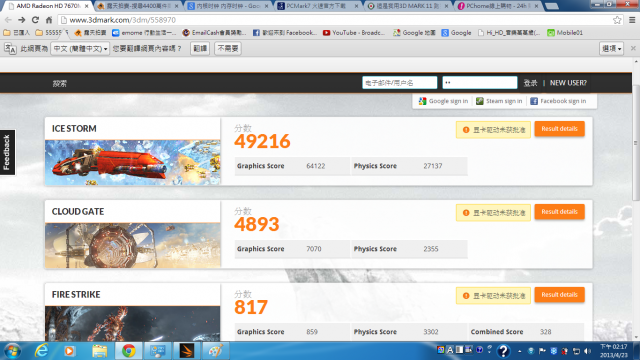640x360 pixels.
Task: Open File Explorer from the taskbar
Action: click(99, 351)
